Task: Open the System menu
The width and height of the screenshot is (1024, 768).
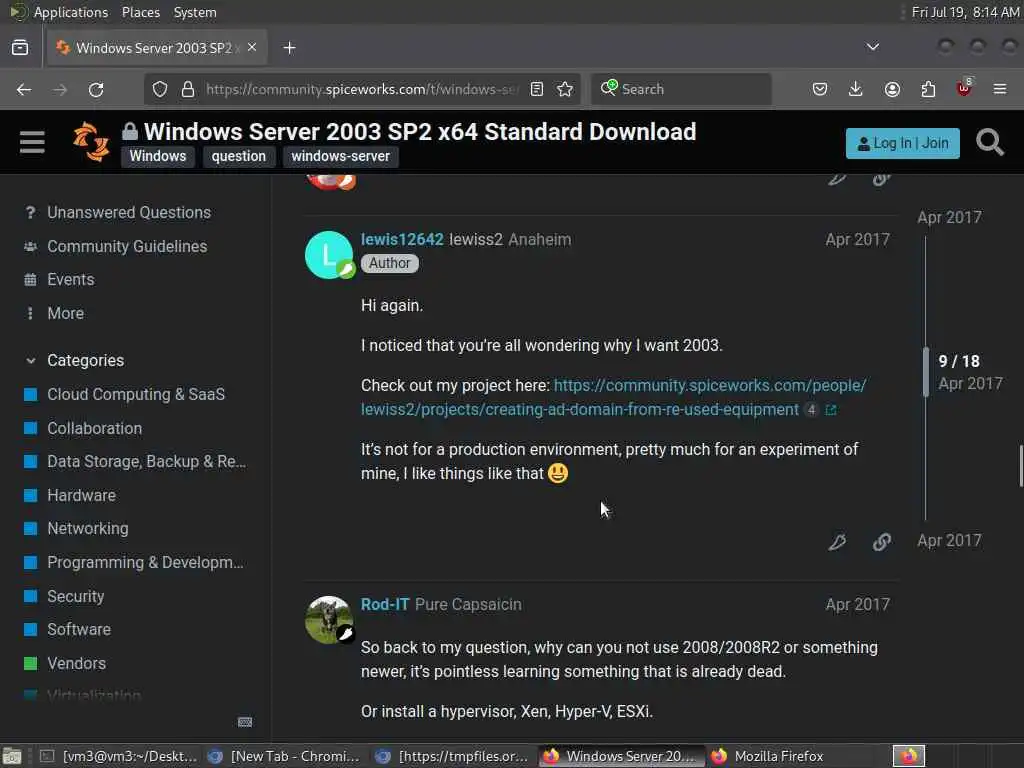Action: click(x=195, y=12)
